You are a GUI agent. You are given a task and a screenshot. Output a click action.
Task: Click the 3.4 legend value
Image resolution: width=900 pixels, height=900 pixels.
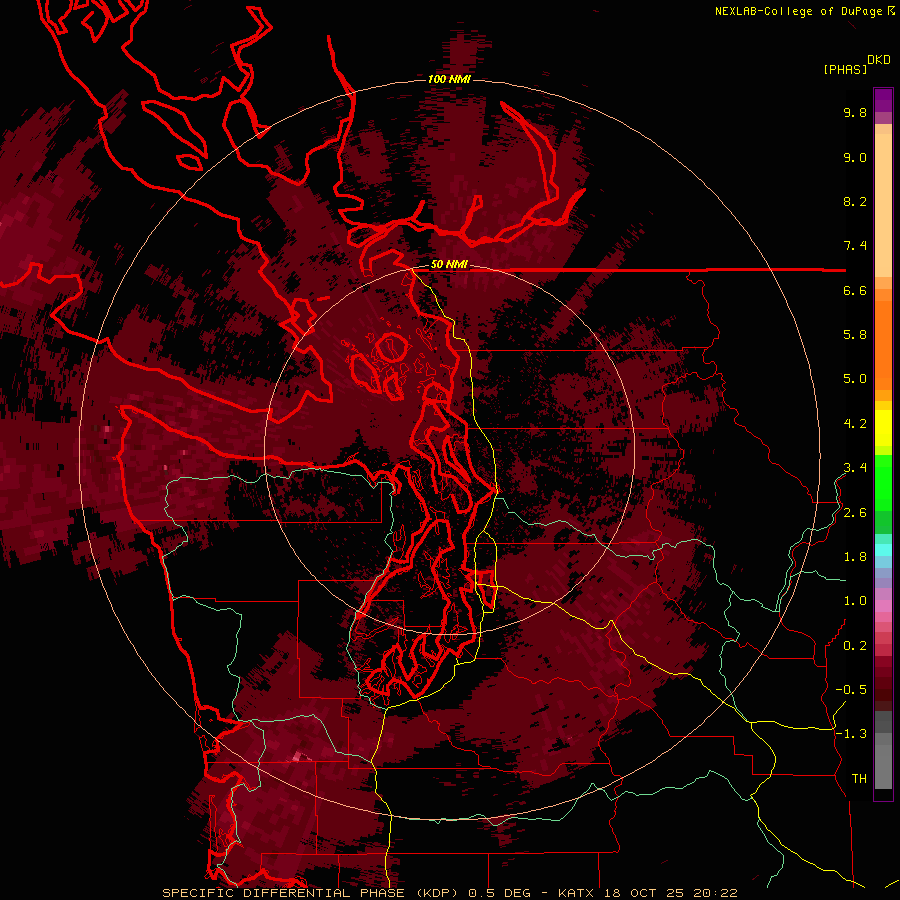coord(855,468)
